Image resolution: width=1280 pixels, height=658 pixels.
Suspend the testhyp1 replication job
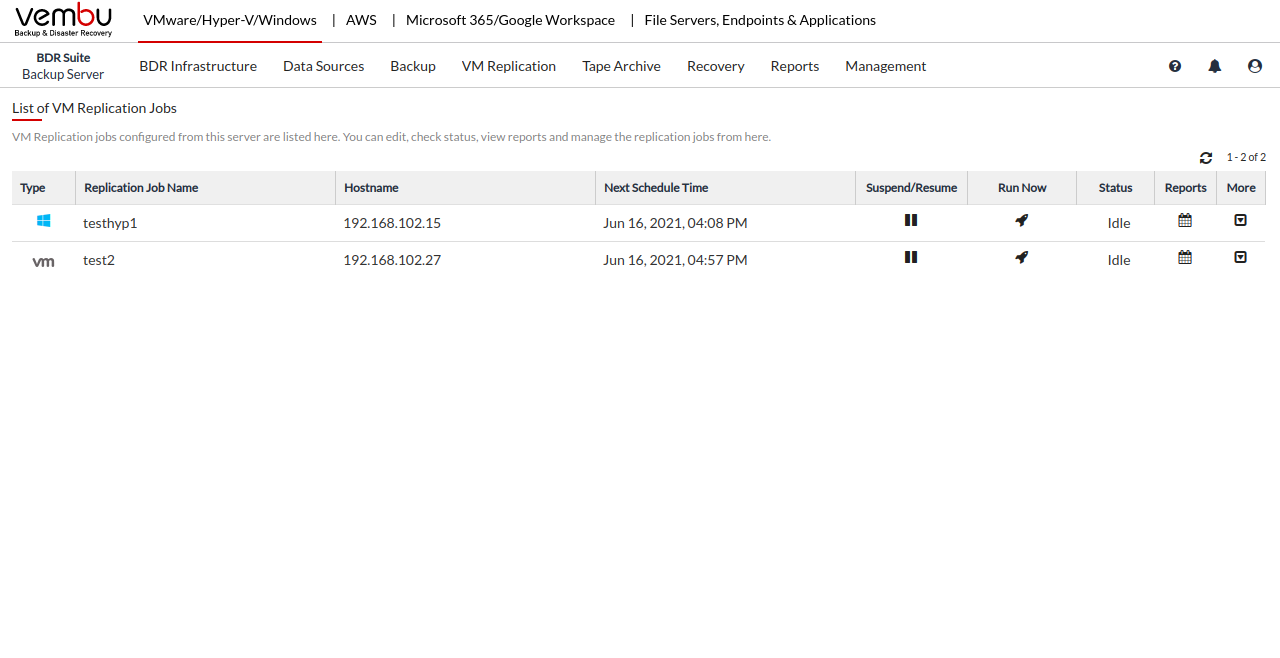tap(911, 221)
